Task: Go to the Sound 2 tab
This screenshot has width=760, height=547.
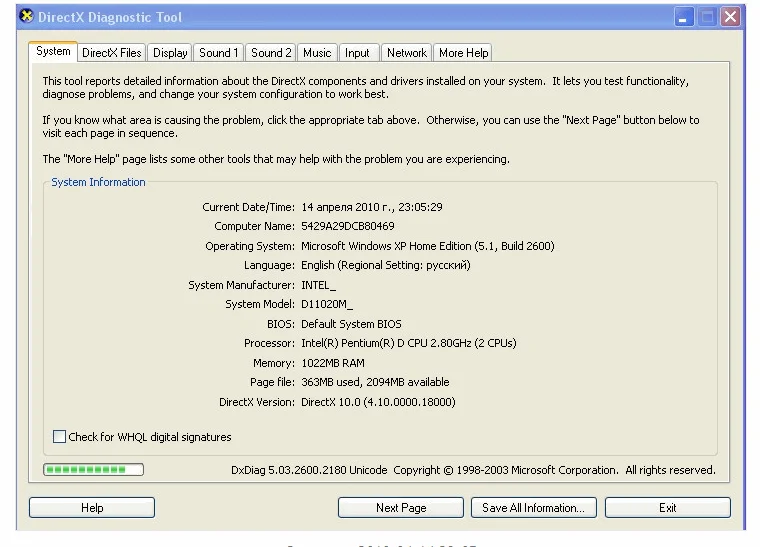Action: pyautogui.click(x=271, y=53)
